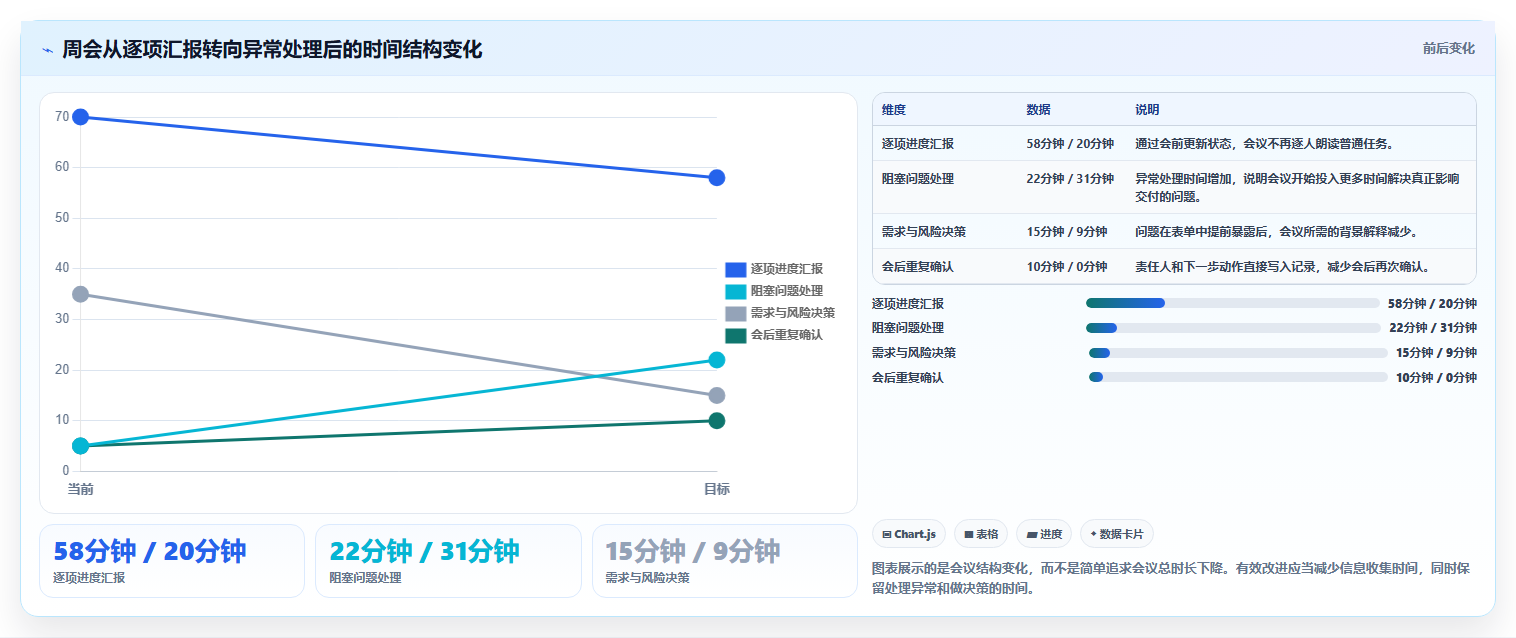Open the 15分钟 / 9分钟 stat card

[x=725, y=561]
